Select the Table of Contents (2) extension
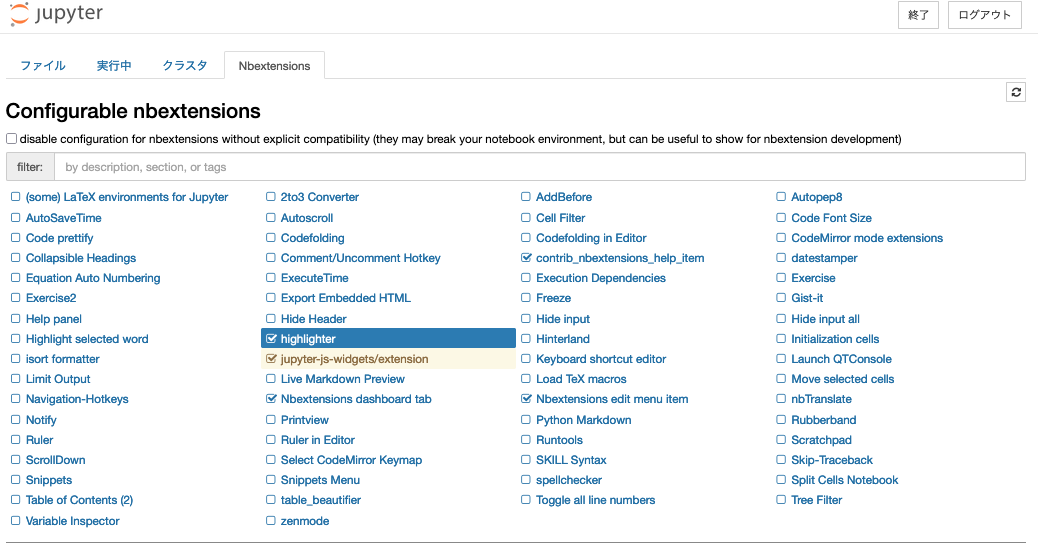1038x555 pixels. click(79, 500)
